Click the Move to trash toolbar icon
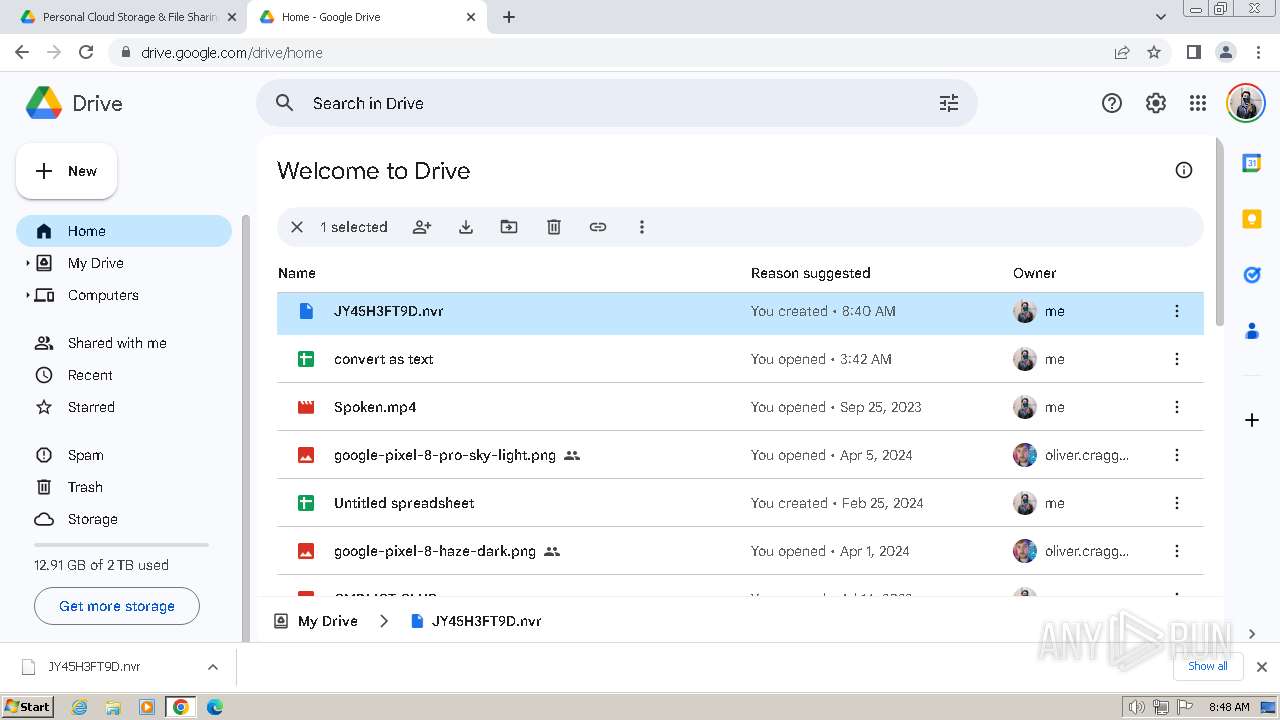 [554, 227]
